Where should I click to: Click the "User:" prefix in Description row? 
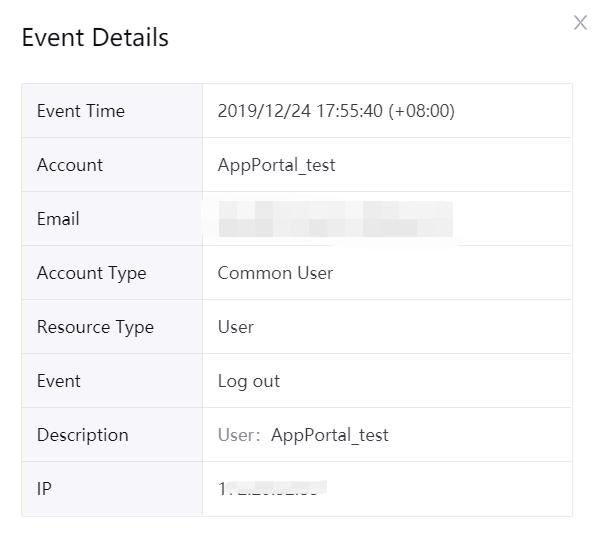238,435
